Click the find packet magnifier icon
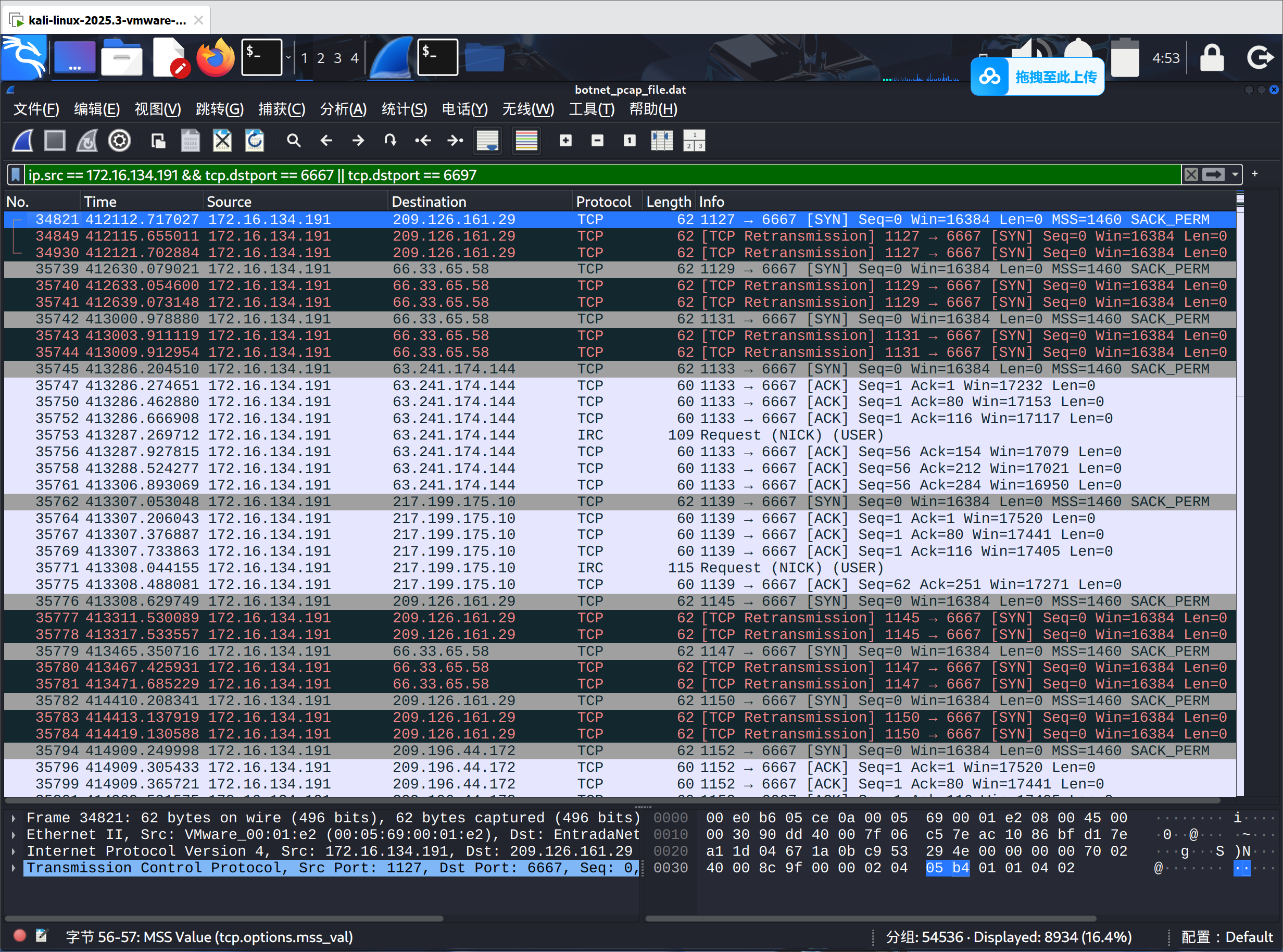 coord(294,141)
